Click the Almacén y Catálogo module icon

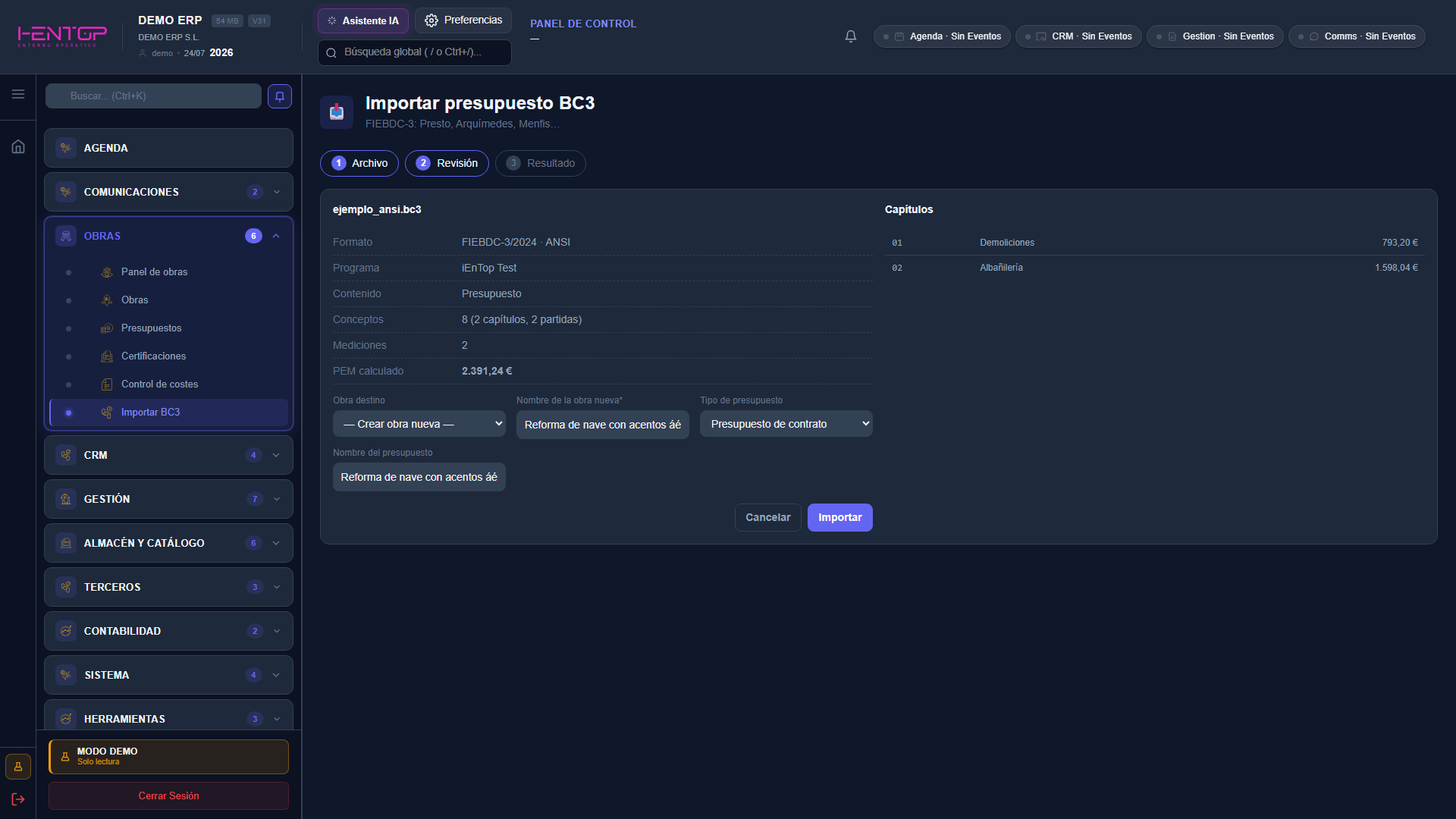[x=66, y=543]
